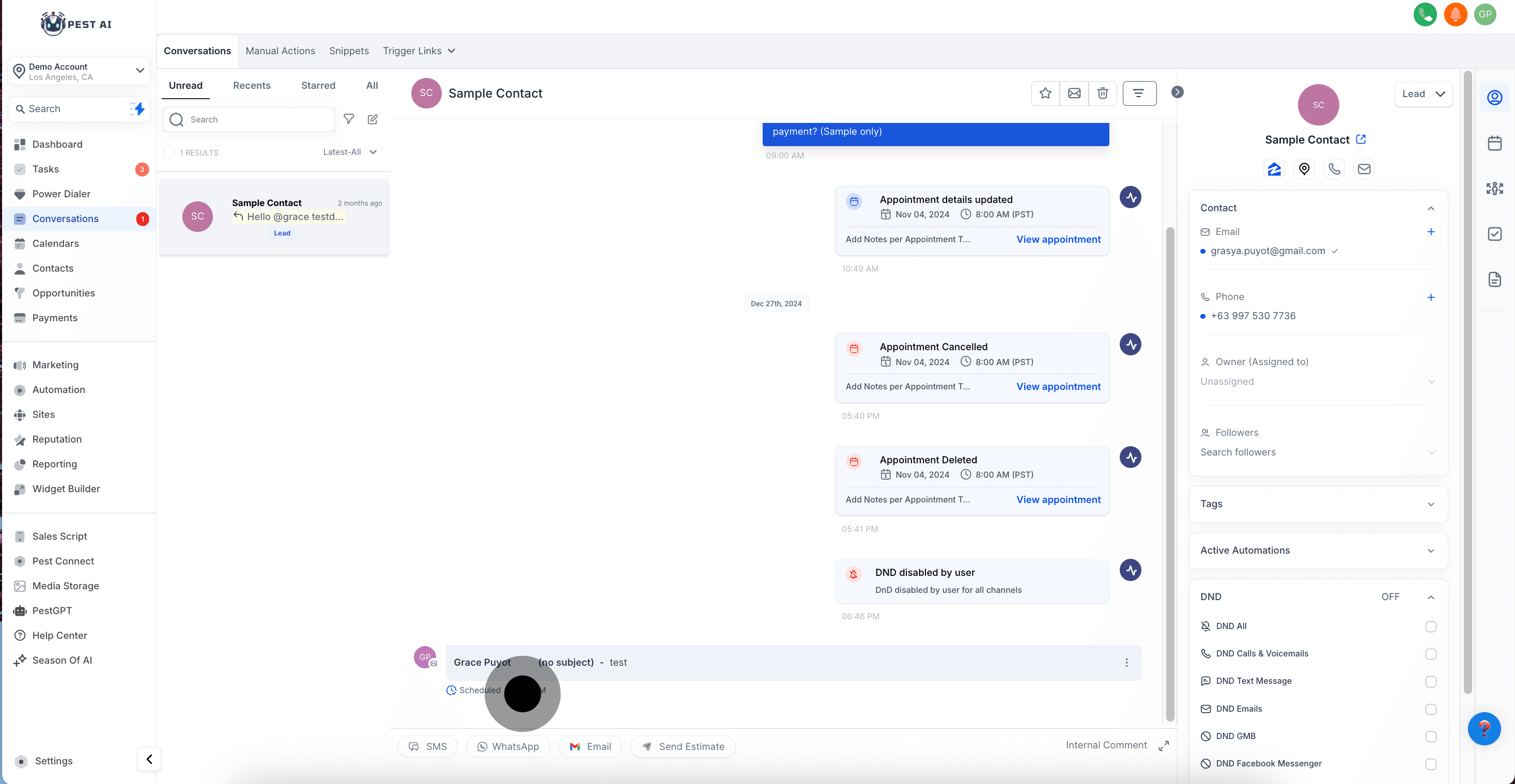Delete conversation using trash icon
The width and height of the screenshot is (1515, 784).
pyautogui.click(x=1103, y=93)
